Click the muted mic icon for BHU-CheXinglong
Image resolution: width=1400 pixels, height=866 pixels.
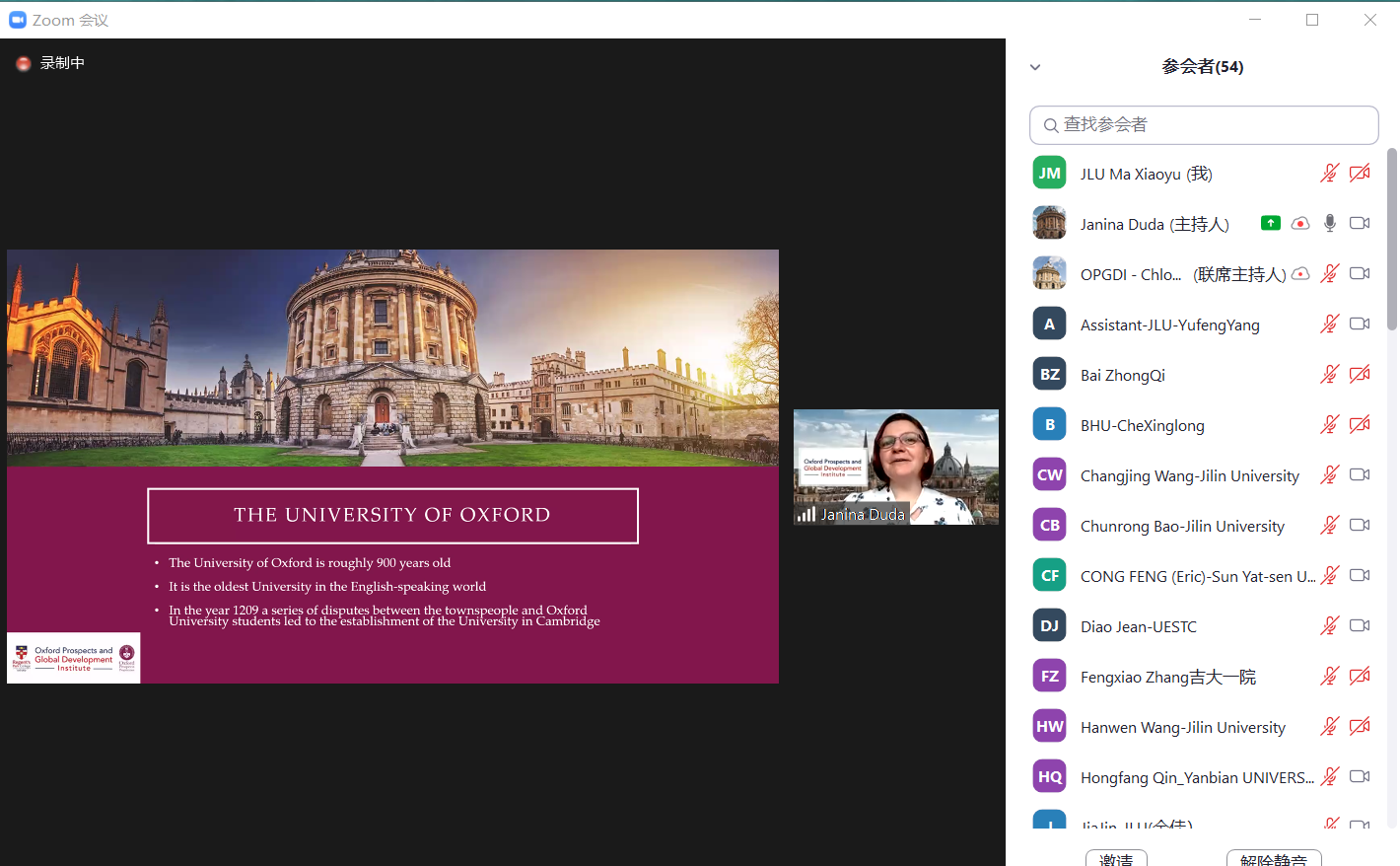pos(1330,424)
